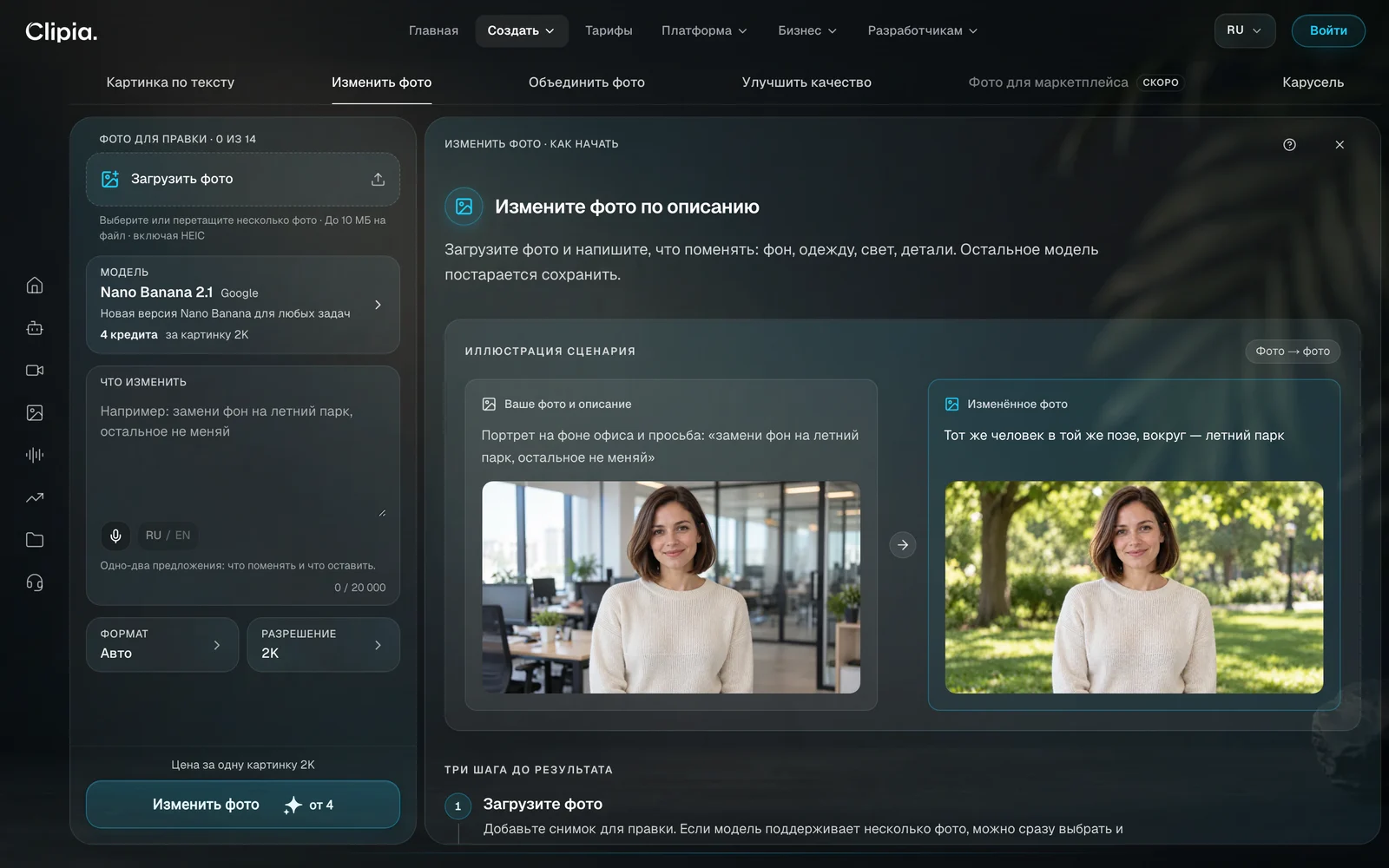Click the step 1 'Загрузите фото' heading

coord(543,805)
